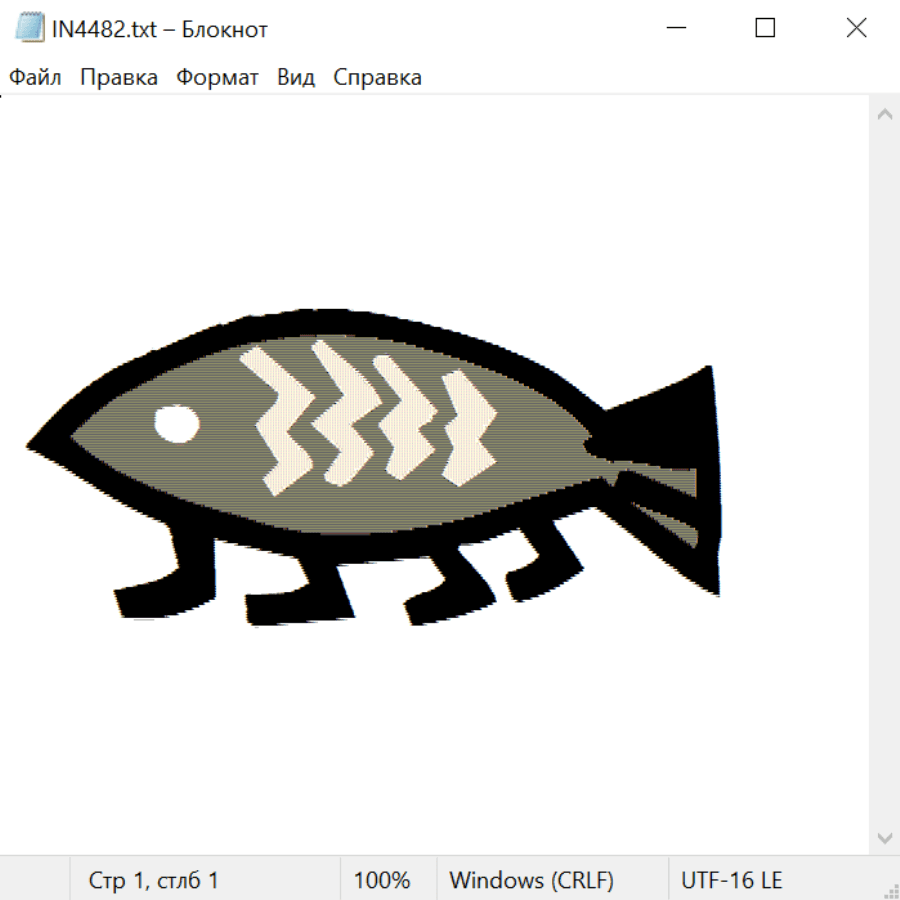The image size is (900, 900).
Task: Click the white eye of the fish
Action: [x=177, y=423]
